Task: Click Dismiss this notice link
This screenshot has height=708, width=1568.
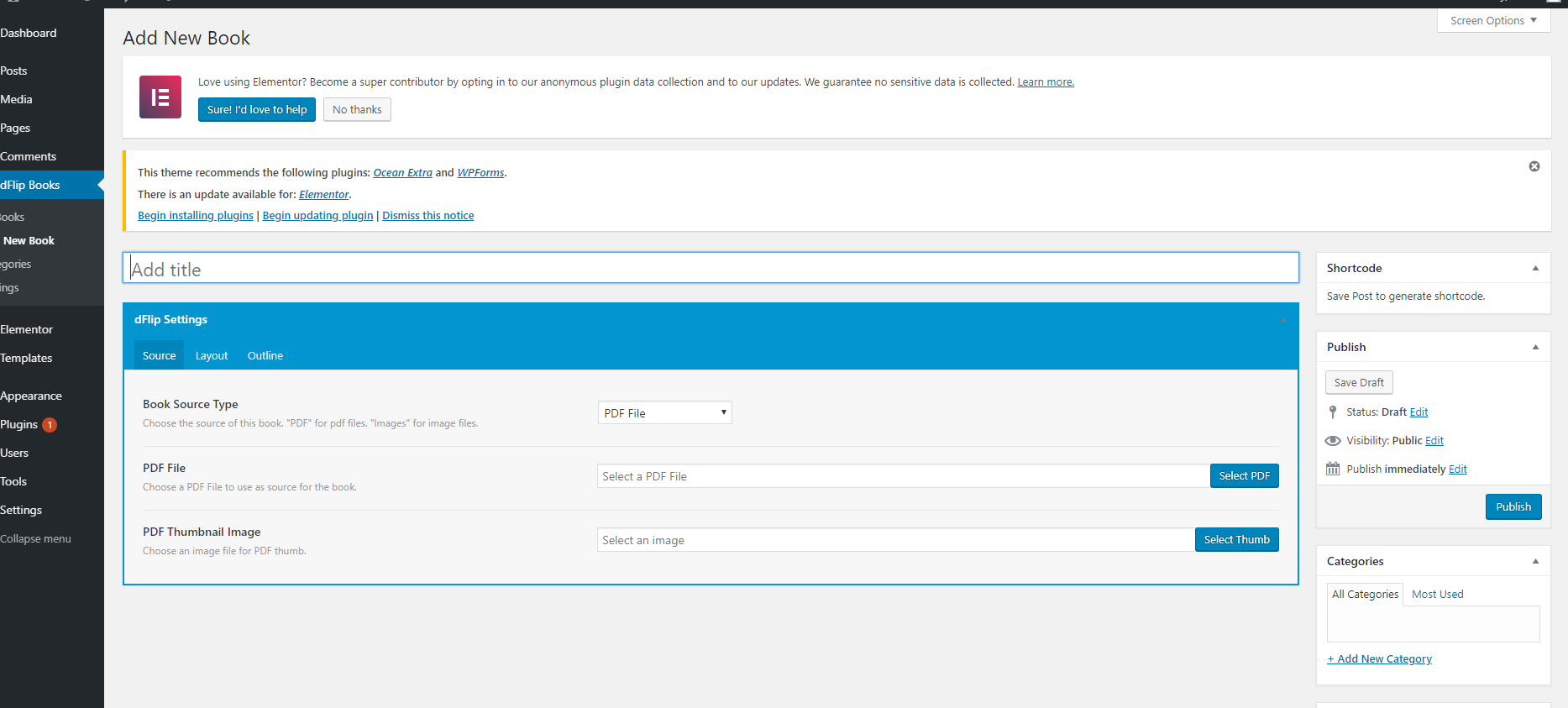Action: point(428,215)
